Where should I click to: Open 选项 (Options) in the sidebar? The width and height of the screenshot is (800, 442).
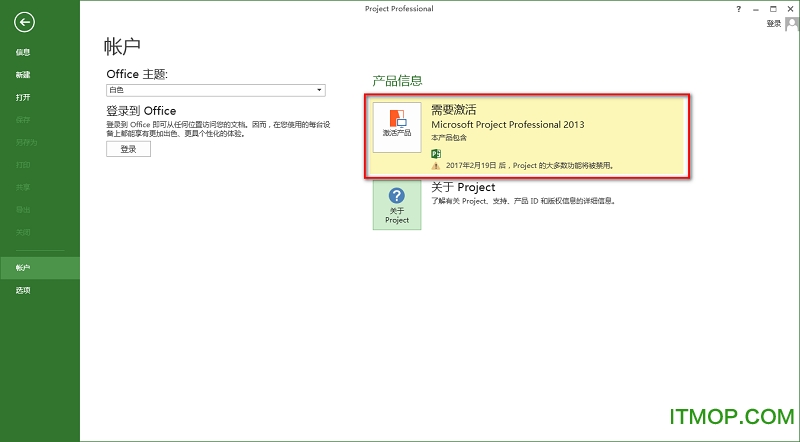pyautogui.click(x=23, y=290)
